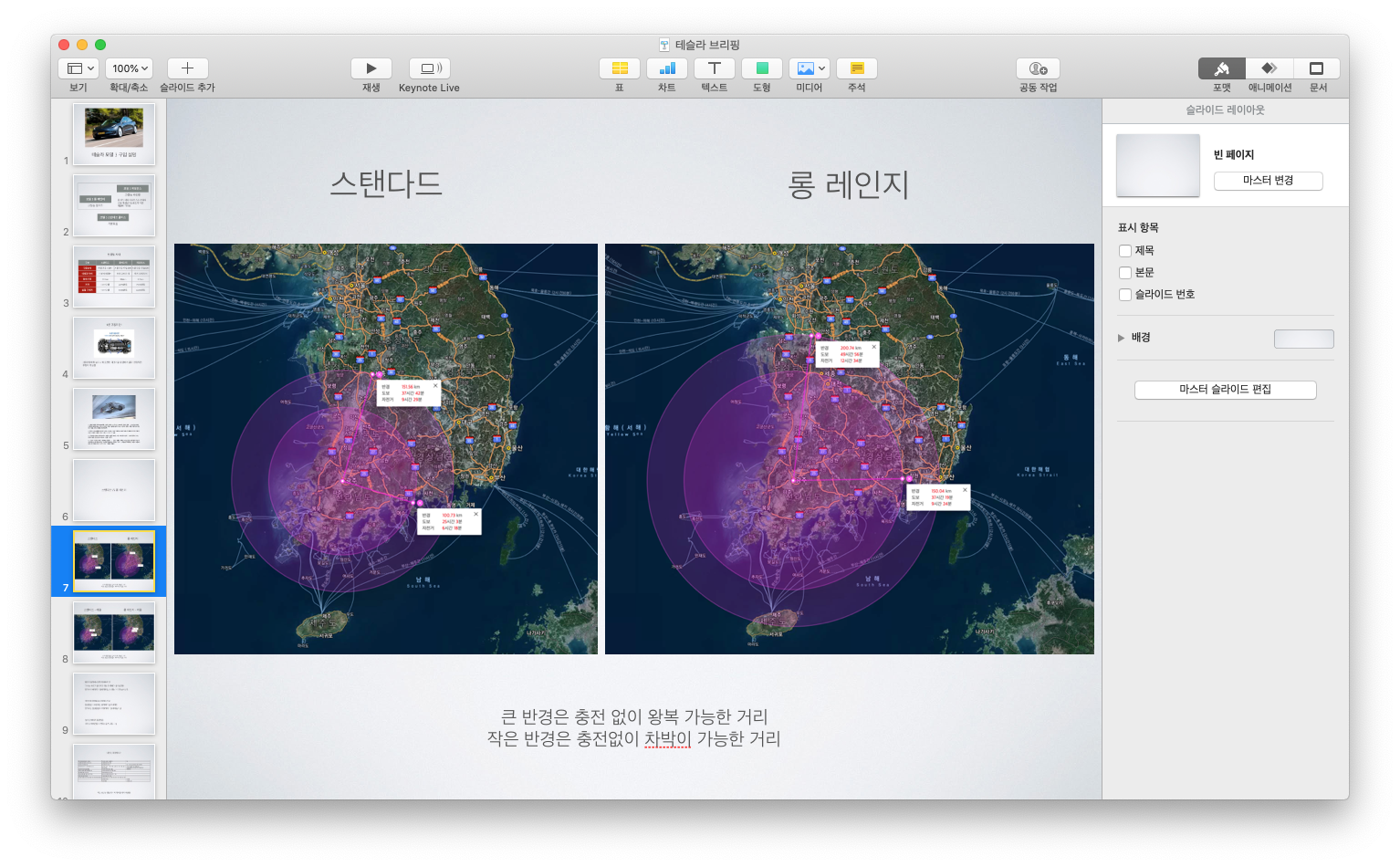
Task: Select slide 7 thumbnail in navigator
Action: pyautogui.click(x=114, y=561)
